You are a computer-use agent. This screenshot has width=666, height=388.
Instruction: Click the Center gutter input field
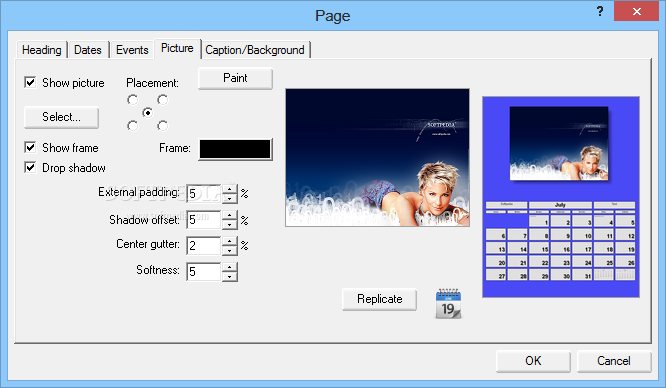tap(204, 246)
